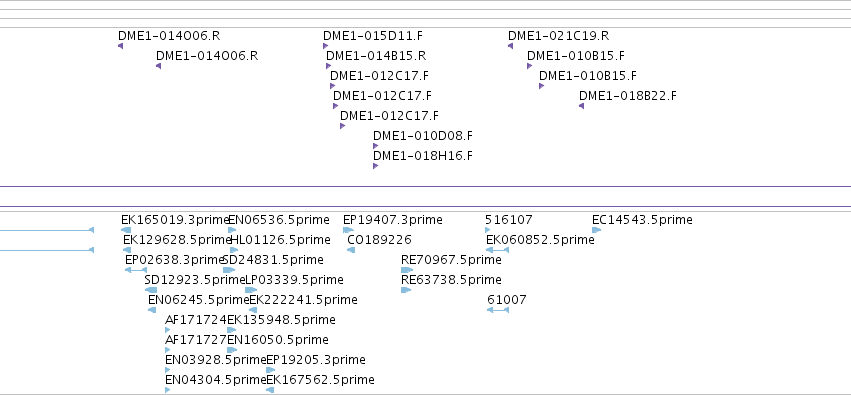Viewport: 851px width, 395px height.
Task: Select the EK135948.5prime label
Action: coord(281,320)
